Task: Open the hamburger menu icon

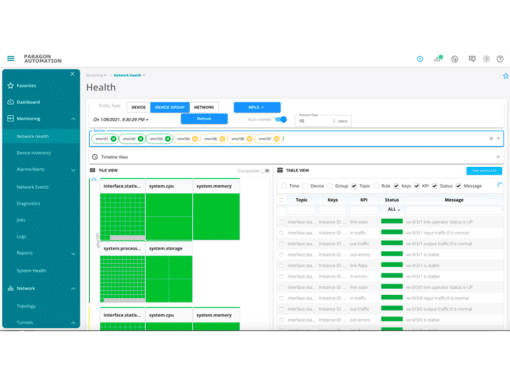Action: point(11,59)
